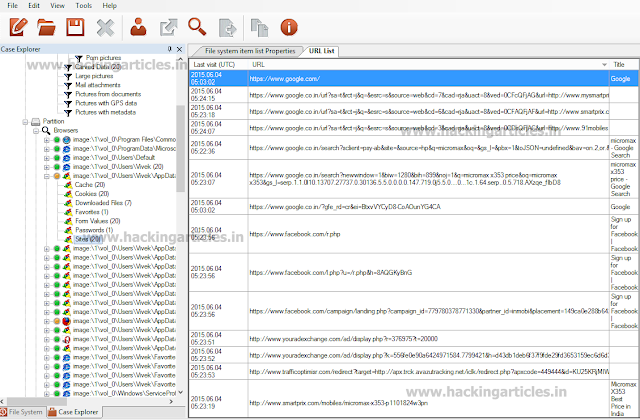Image resolution: width=640 pixels, height=420 pixels.
Task: Collapse the Browsers tree node
Action: coord(36,131)
